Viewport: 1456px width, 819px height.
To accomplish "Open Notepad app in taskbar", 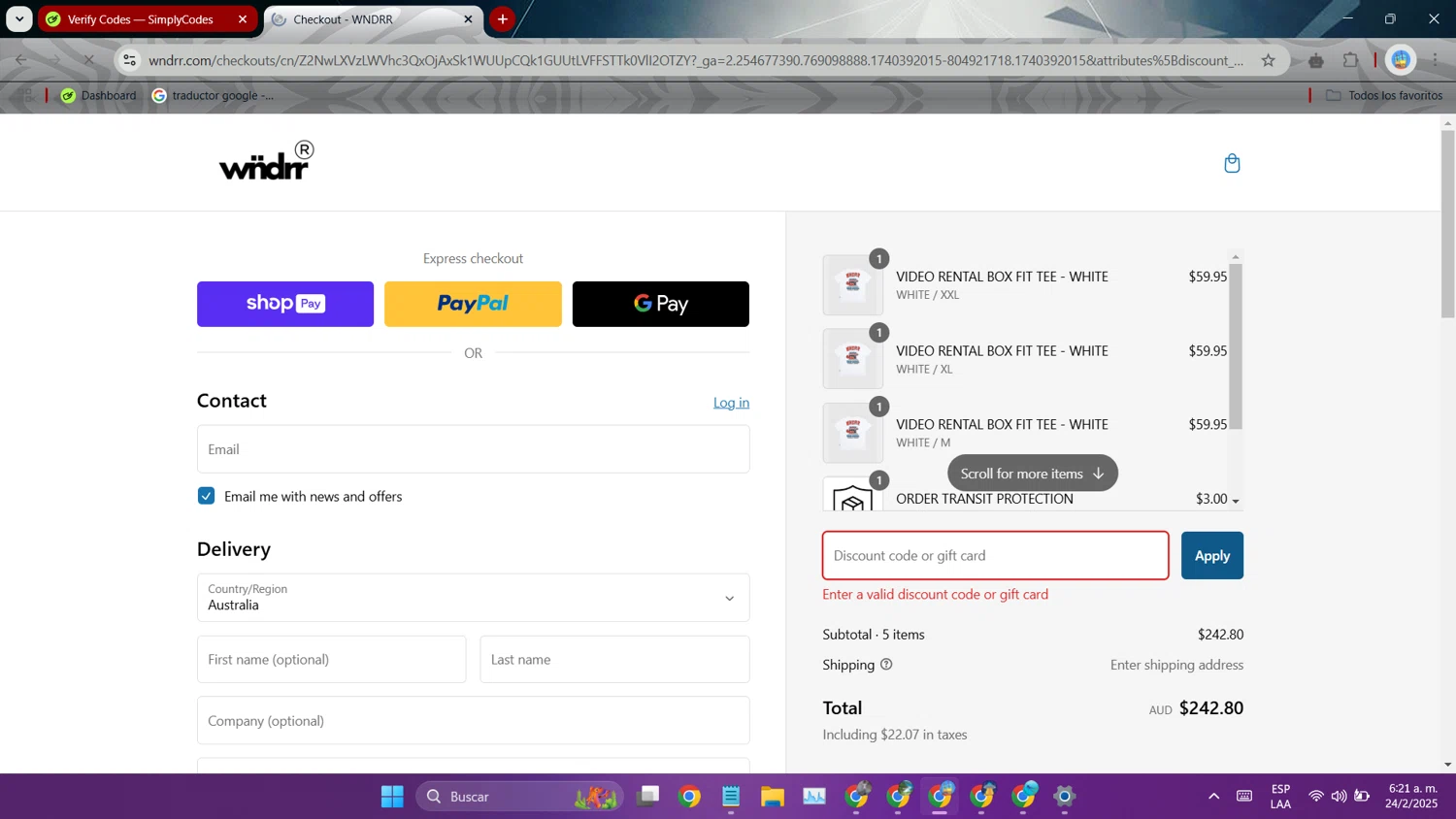I will point(731,797).
